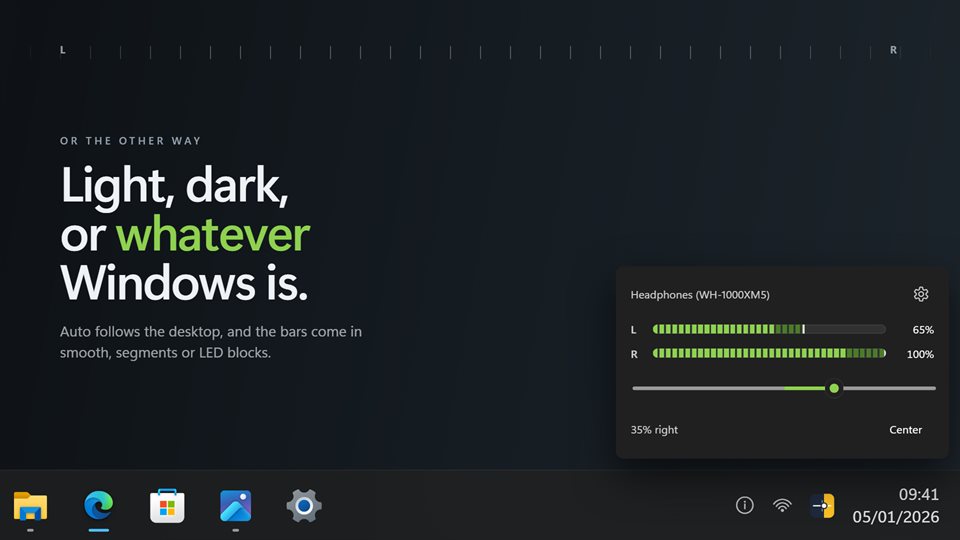The width and height of the screenshot is (960, 540).
Task: Click the green word whatever in headline
Action: coord(213,234)
